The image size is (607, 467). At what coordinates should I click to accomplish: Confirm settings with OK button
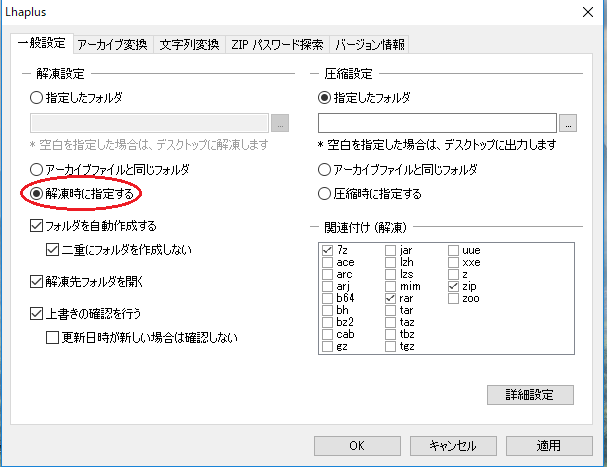coord(357,446)
